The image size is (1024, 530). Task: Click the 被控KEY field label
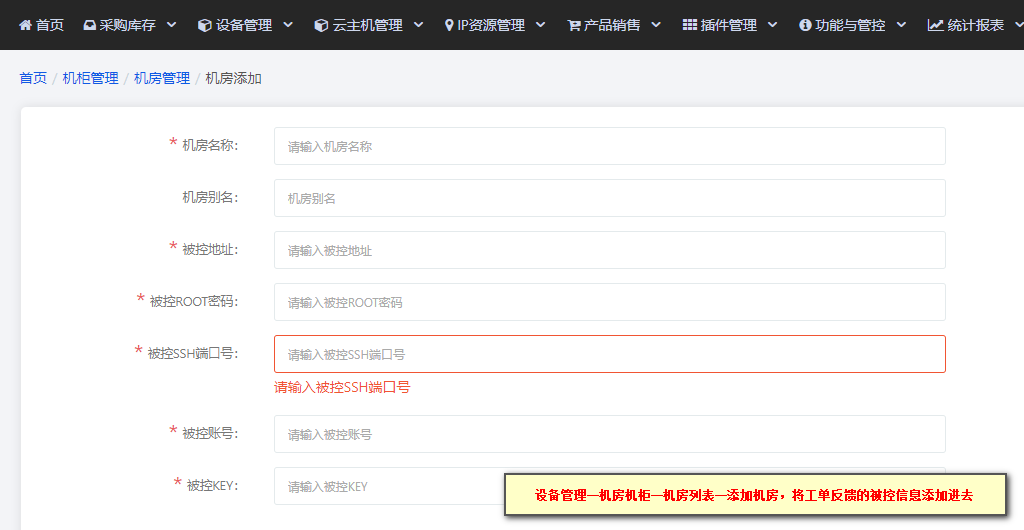pos(212,485)
